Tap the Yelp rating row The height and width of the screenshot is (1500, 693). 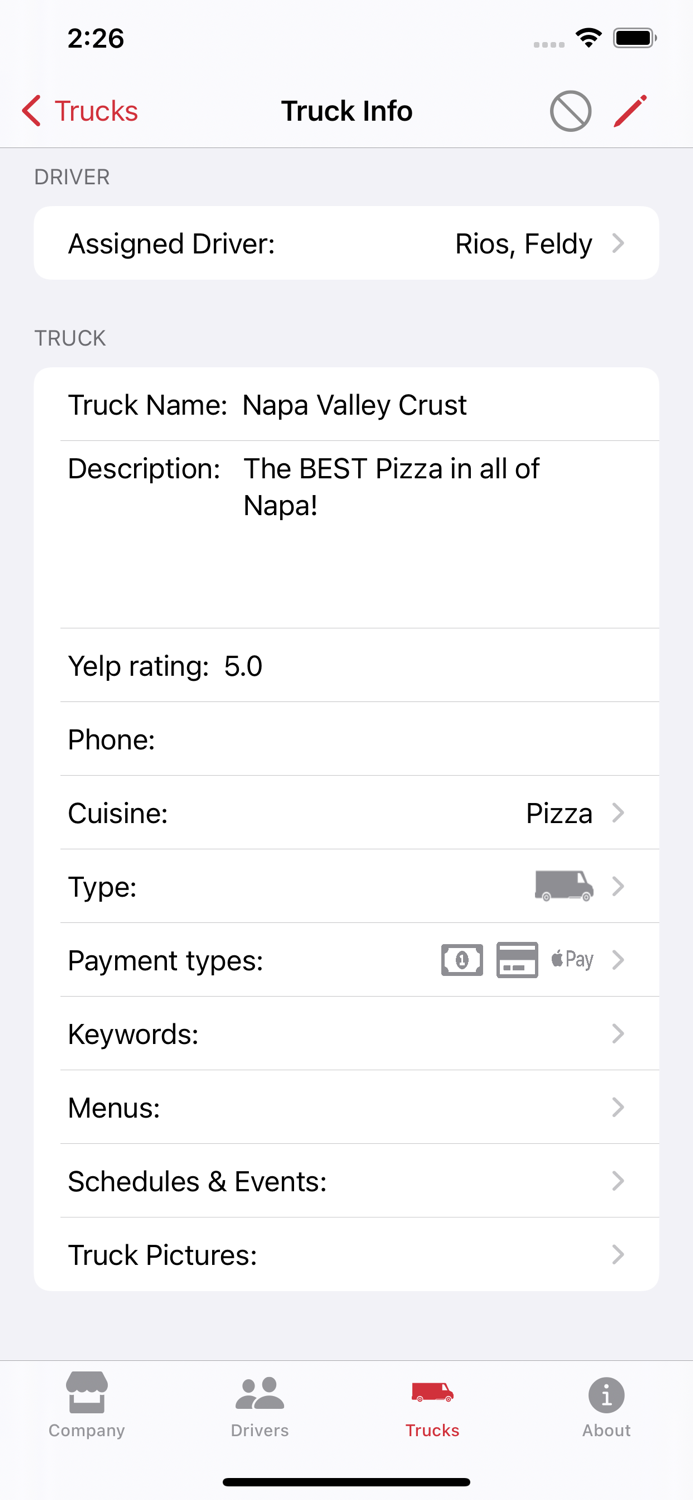pyautogui.click(x=346, y=665)
